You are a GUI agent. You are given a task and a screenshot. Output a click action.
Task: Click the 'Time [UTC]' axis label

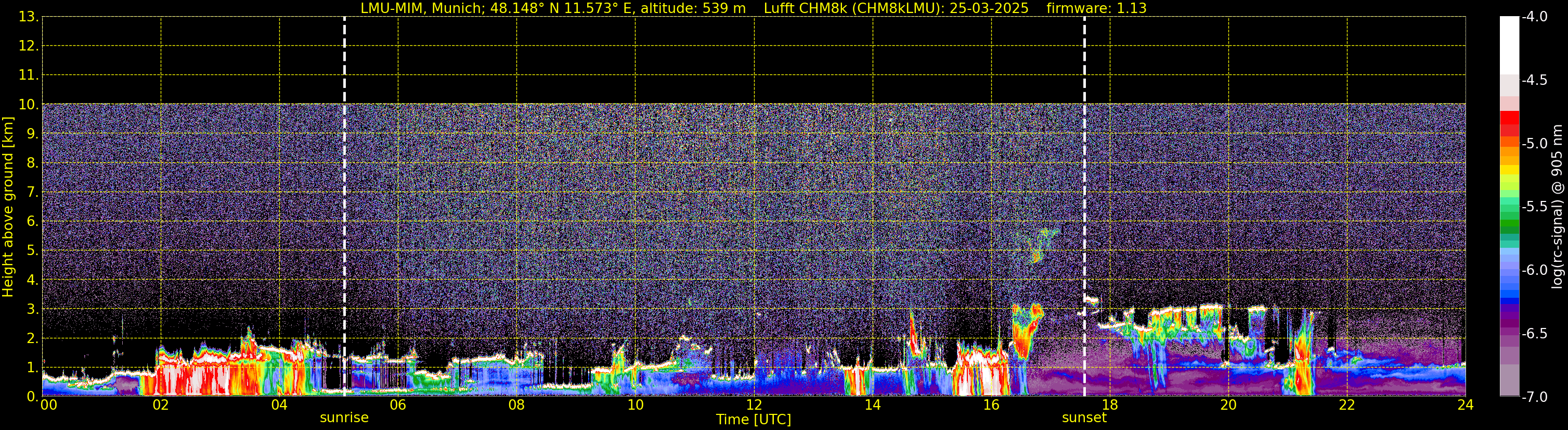coord(754,420)
